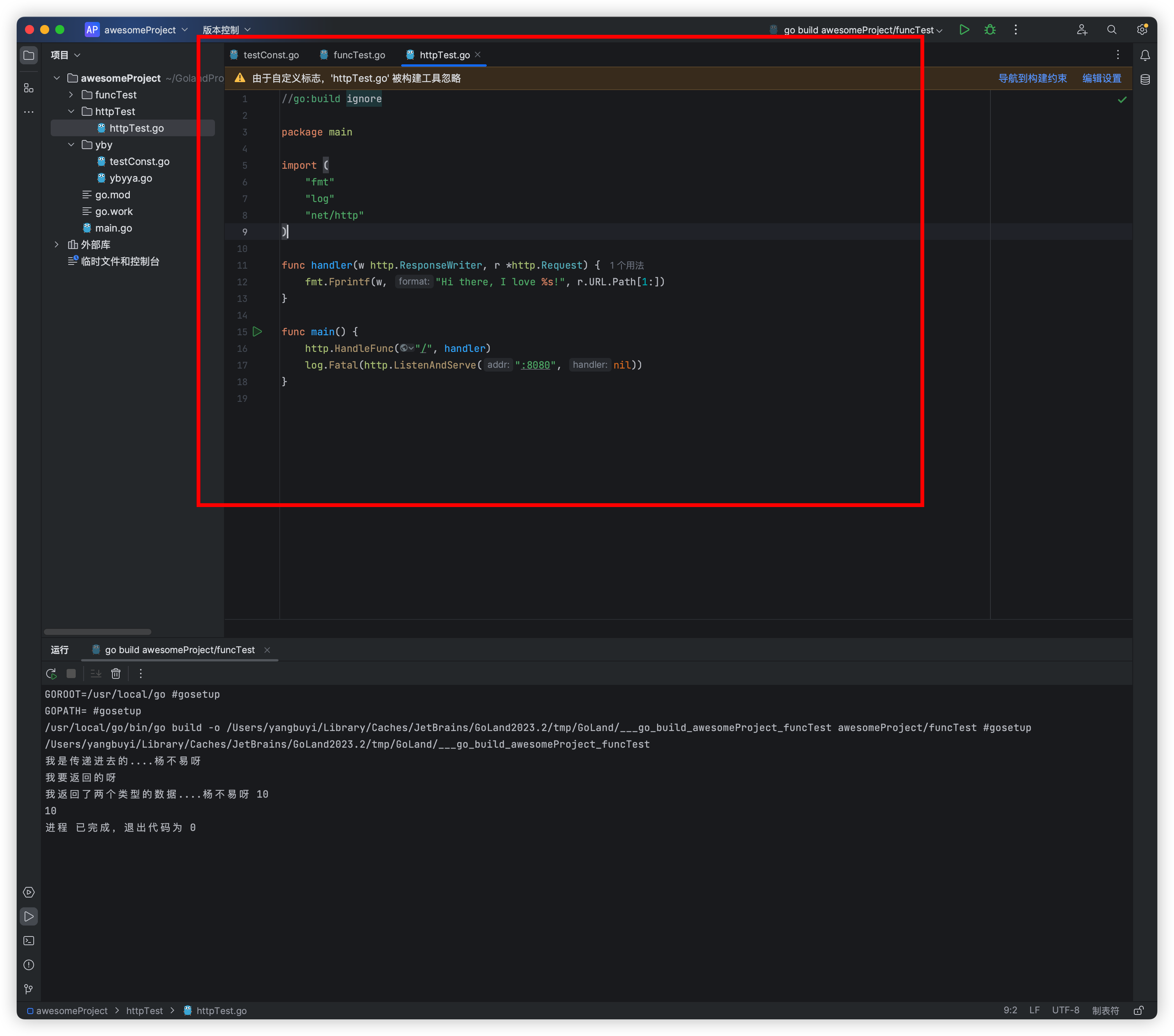
Task: Select httpTest.go in project tree
Action: 133,128
